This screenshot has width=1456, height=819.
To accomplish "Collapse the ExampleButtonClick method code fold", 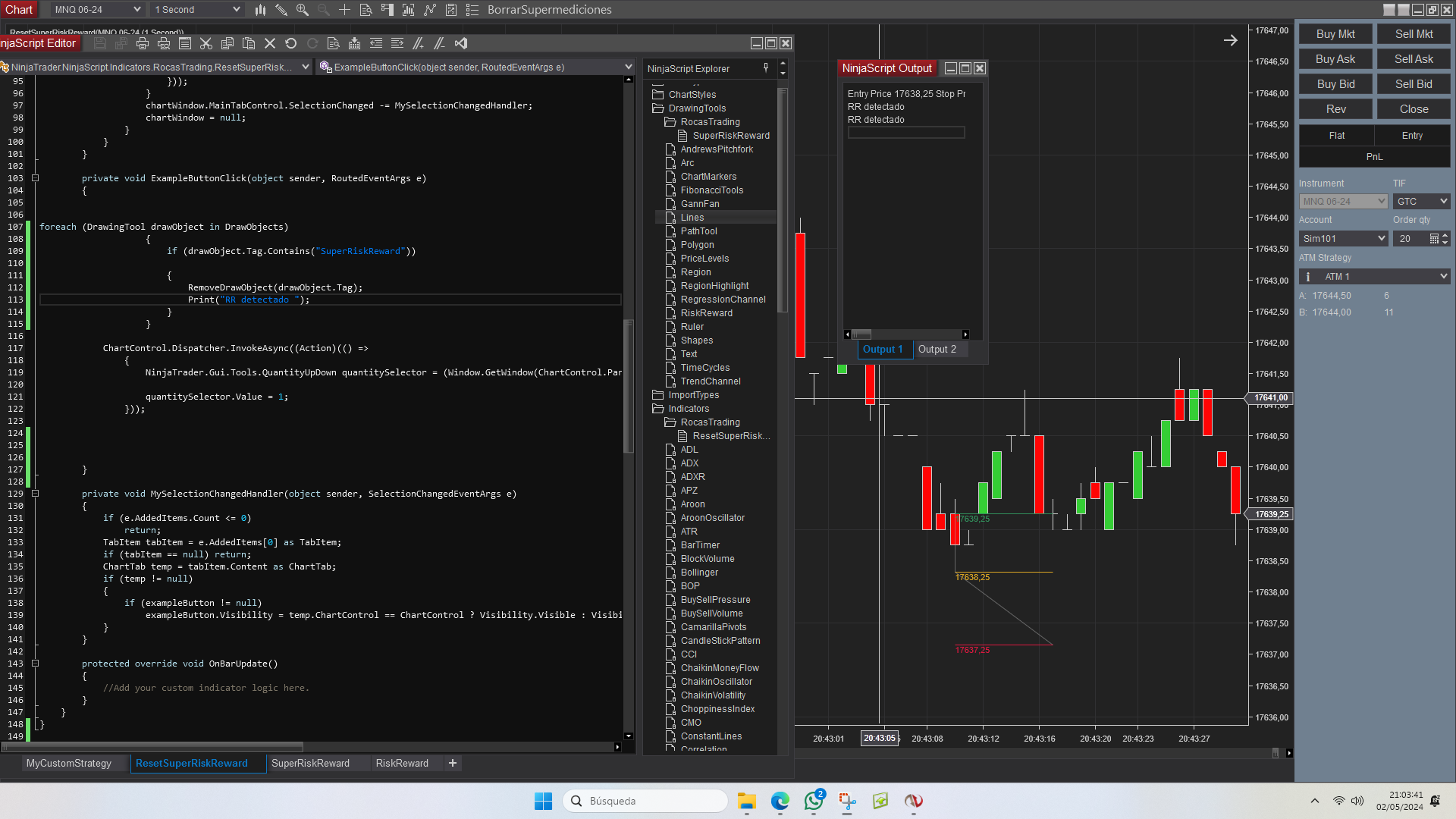I will (x=35, y=178).
